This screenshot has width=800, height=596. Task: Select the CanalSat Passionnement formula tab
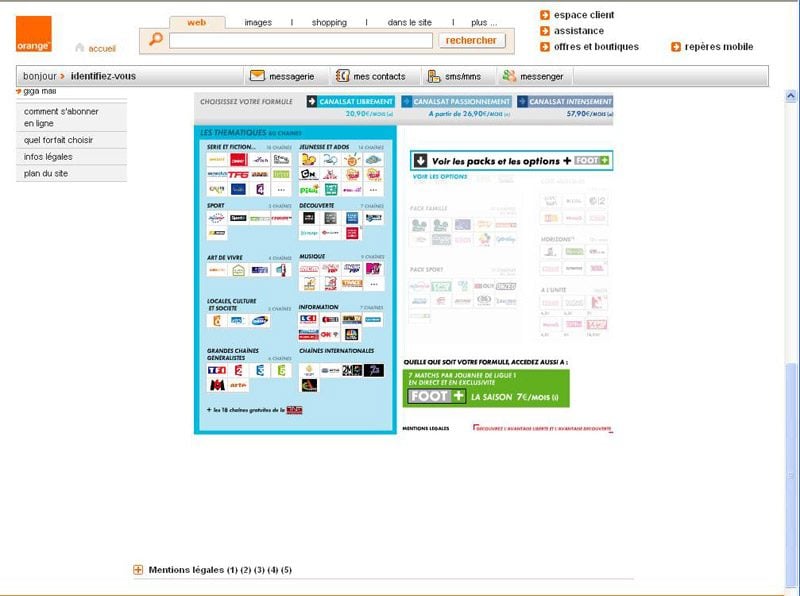tap(456, 102)
